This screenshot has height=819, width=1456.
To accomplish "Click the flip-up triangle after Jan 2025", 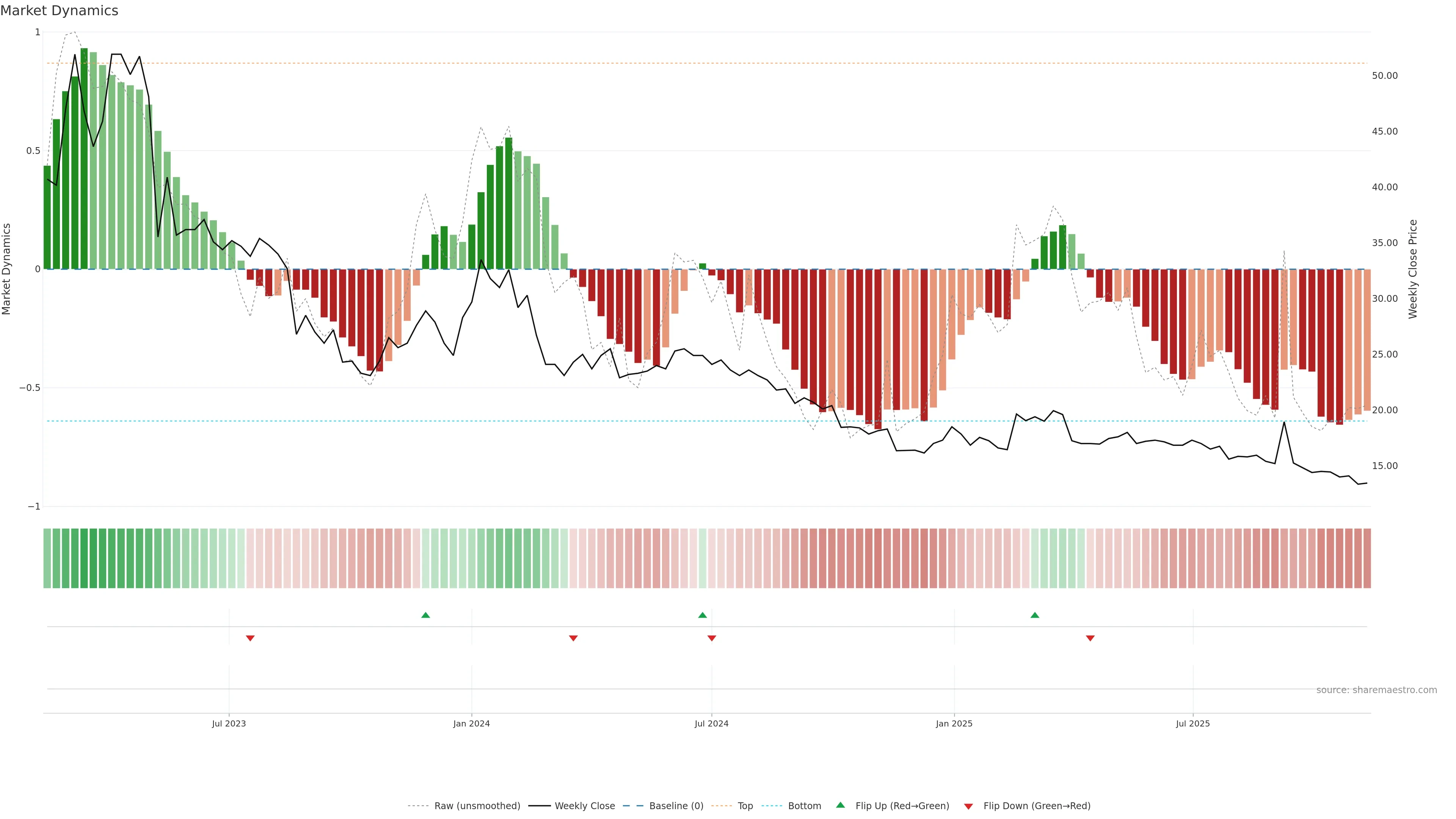I will click(x=1034, y=615).
